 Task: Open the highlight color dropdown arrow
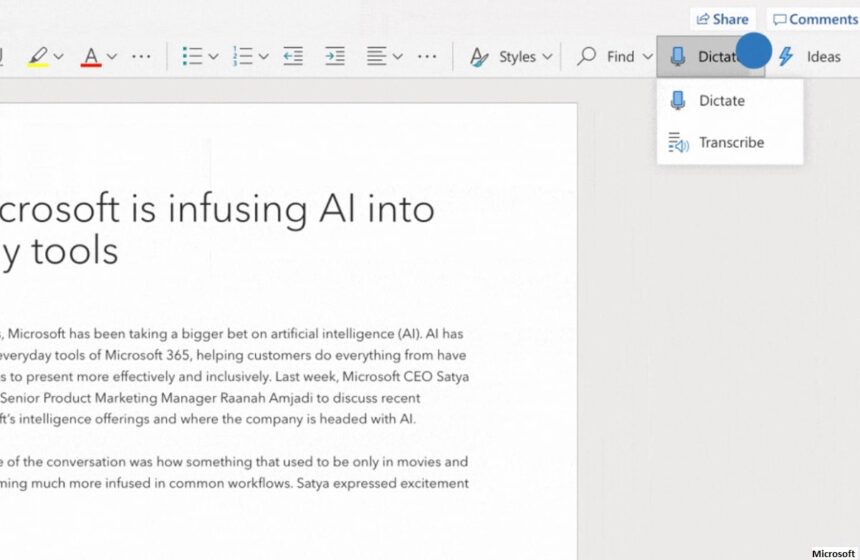click(x=59, y=56)
